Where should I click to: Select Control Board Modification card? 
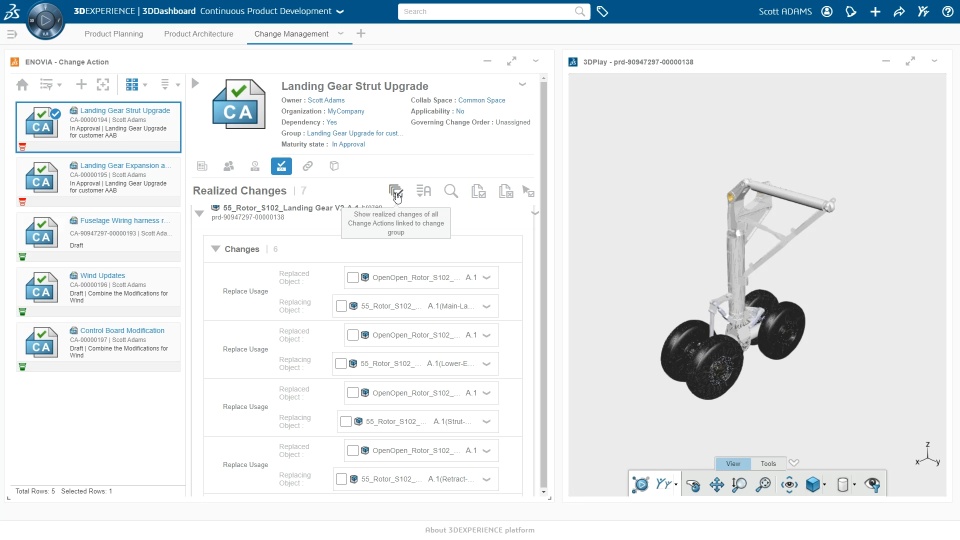point(98,347)
